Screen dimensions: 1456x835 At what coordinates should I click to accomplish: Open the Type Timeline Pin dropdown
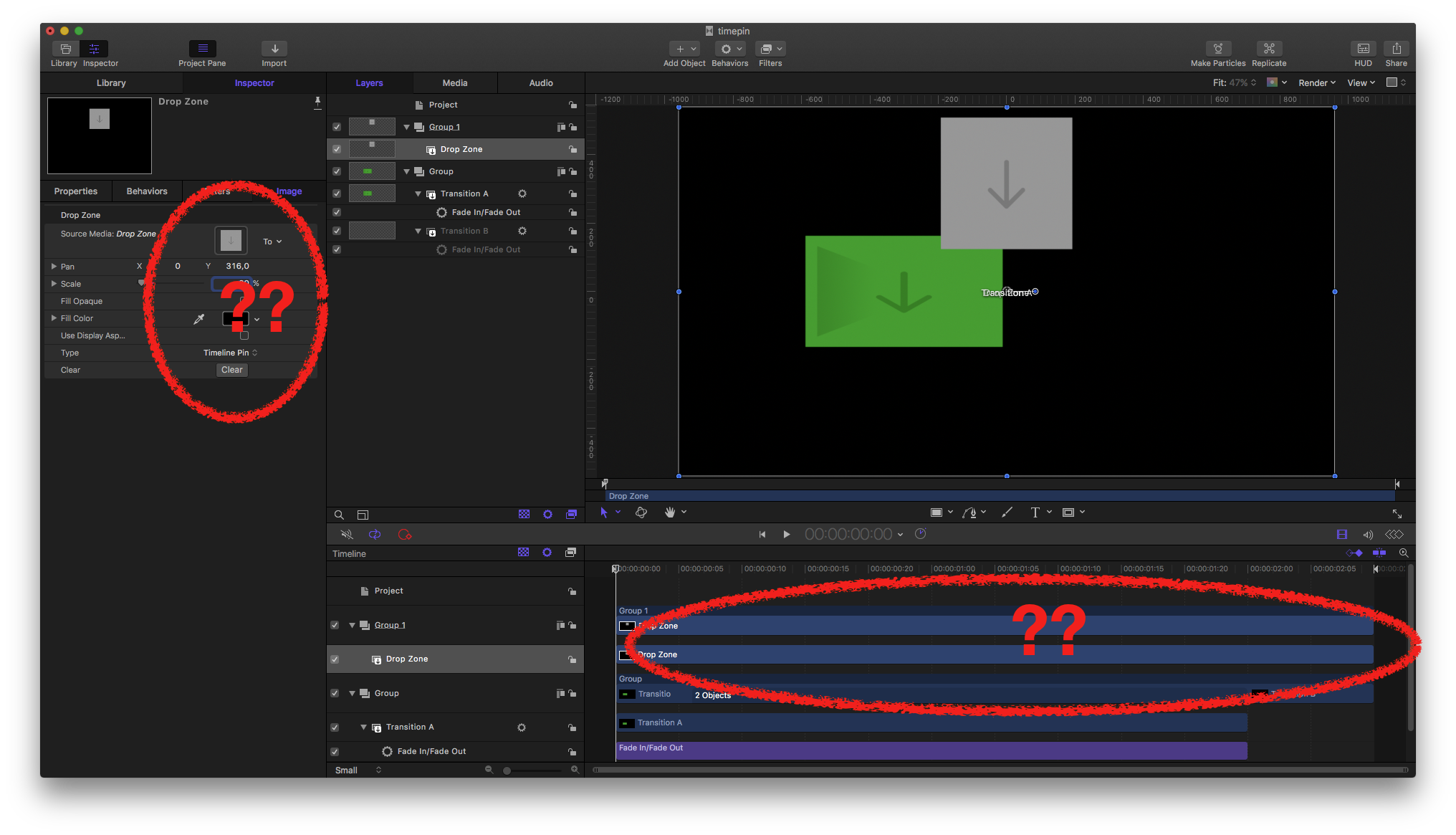(x=230, y=353)
